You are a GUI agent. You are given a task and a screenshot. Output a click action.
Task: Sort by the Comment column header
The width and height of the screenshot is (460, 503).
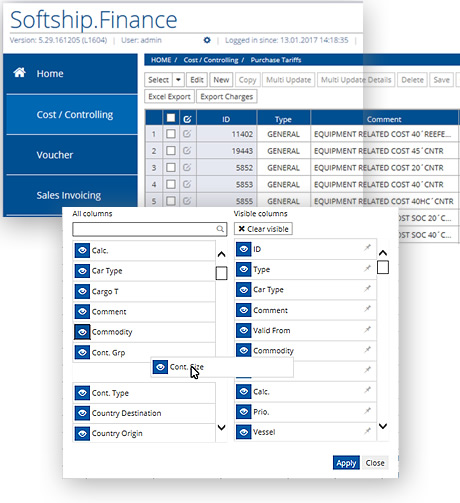tap(384, 119)
